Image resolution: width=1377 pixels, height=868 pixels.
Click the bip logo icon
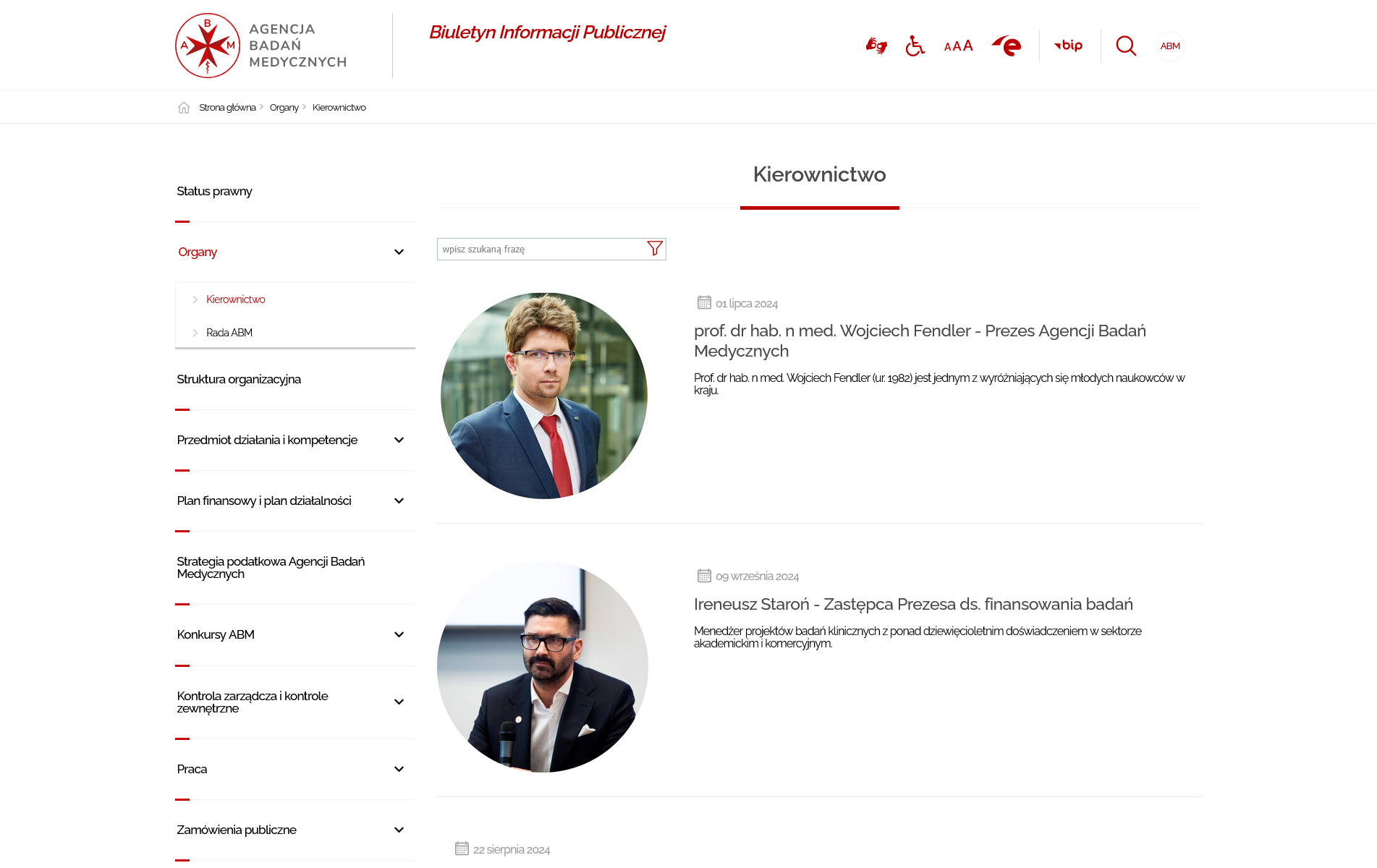tap(1069, 46)
